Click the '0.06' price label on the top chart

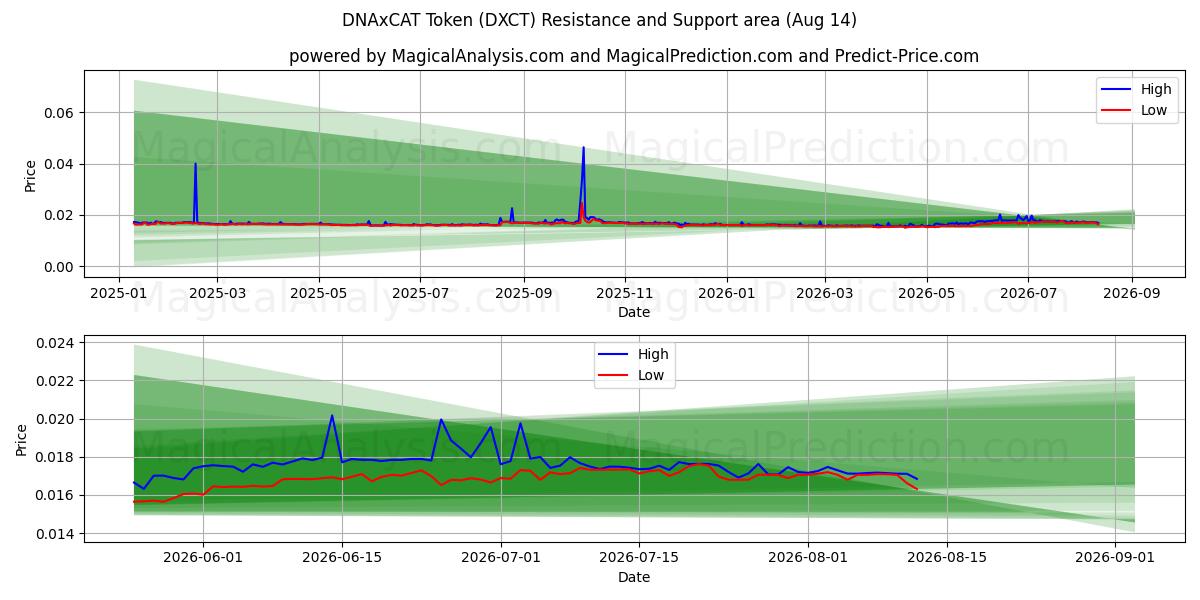click(x=62, y=113)
